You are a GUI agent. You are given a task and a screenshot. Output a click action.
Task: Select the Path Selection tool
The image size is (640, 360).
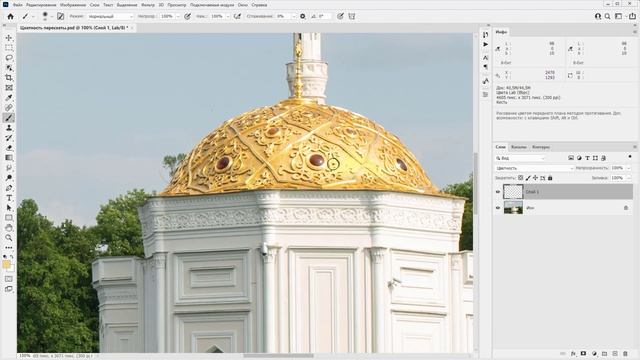9,208
